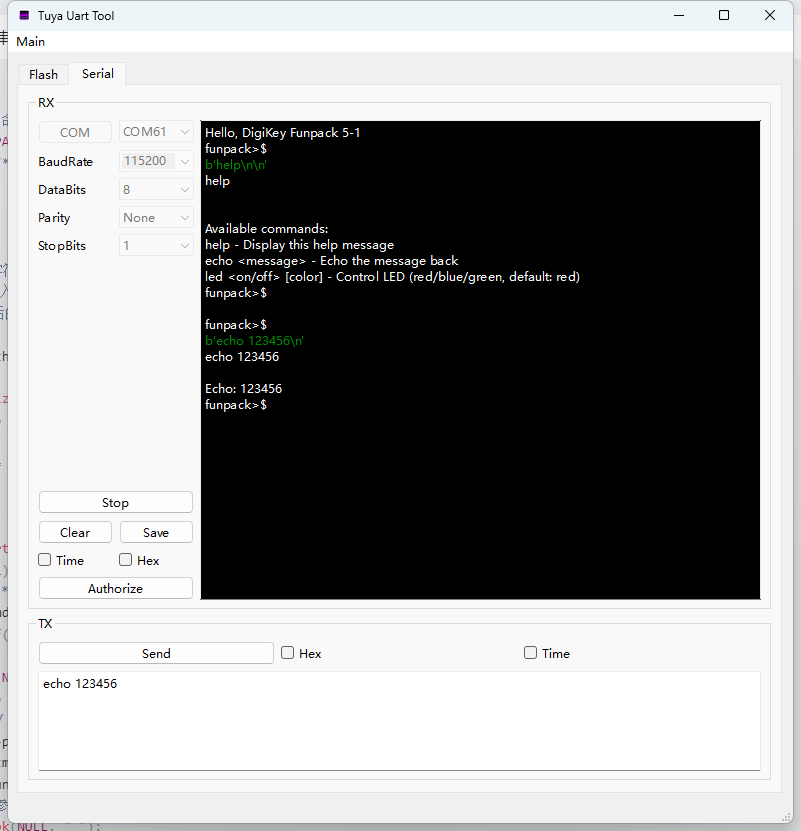Viewport: 801px width, 831px height.
Task: Click the TX text field containing echo 123456
Action: click(x=399, y=720)
